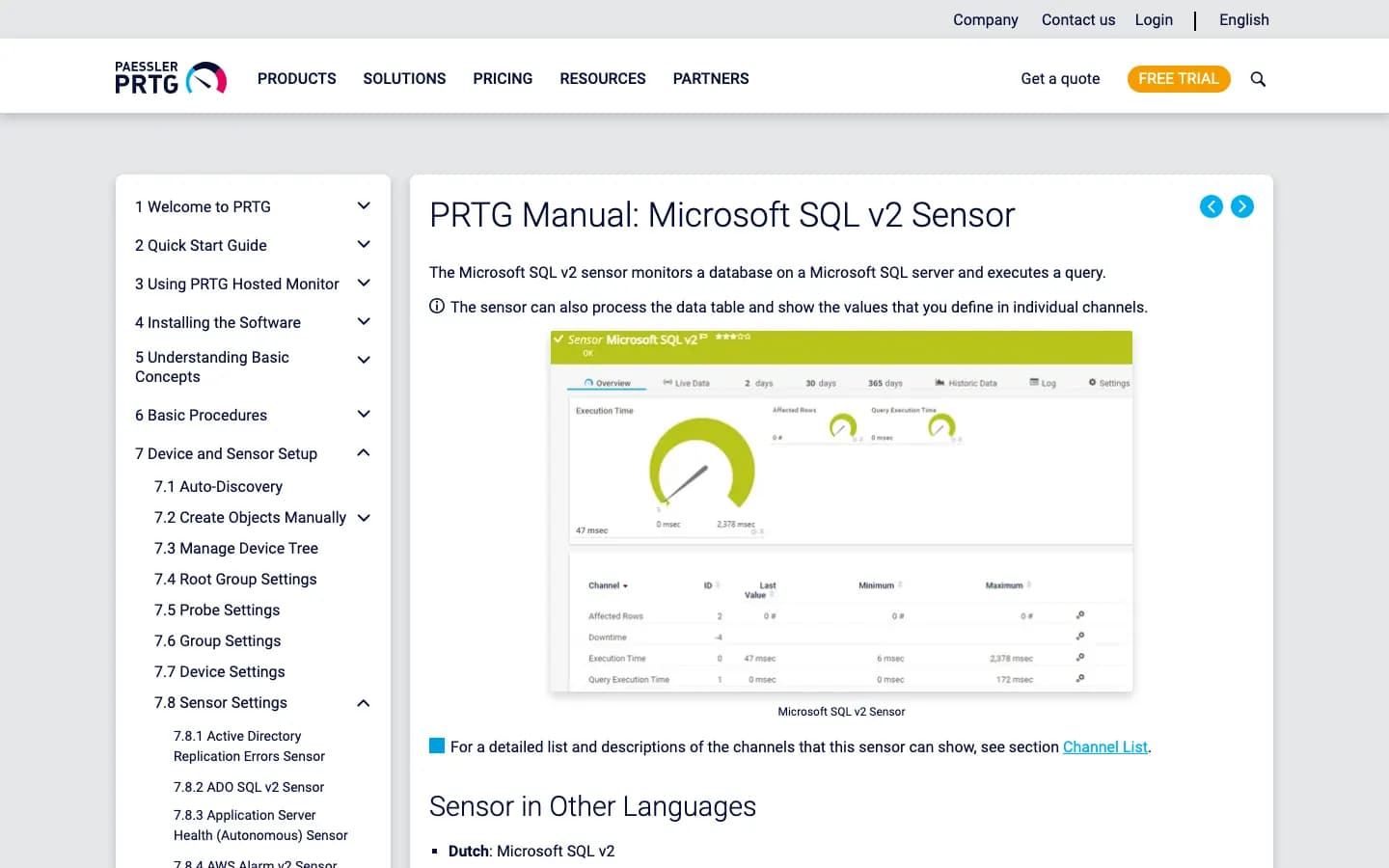Start the FREE TRIAL button
This screenshot has width=1389, height=868.
(x=1179, y=78)
